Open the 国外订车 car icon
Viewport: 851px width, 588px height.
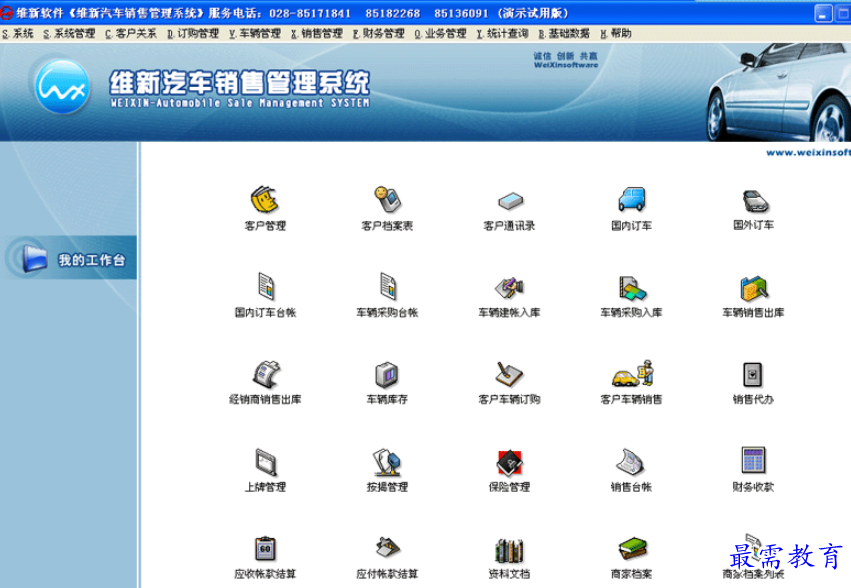754,200
